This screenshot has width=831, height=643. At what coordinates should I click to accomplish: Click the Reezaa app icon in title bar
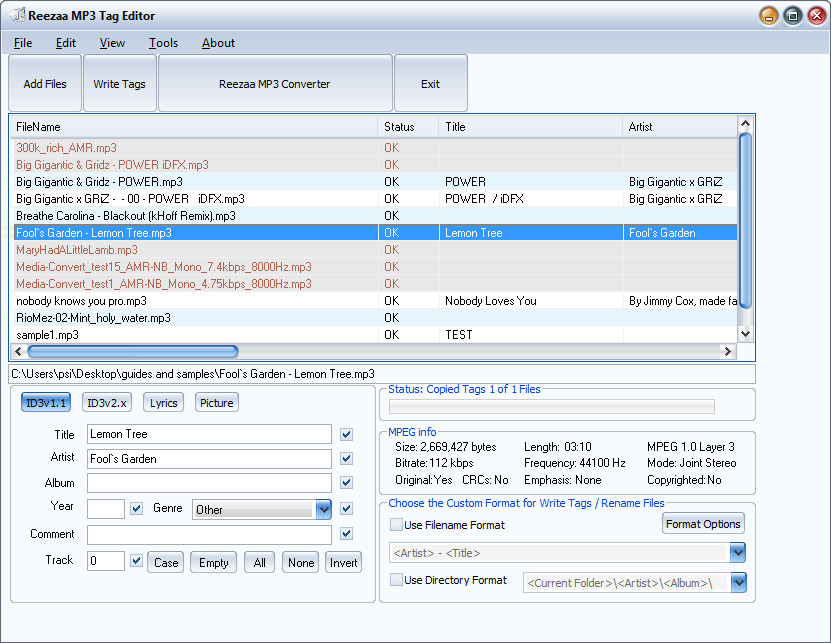tap(18, 15)
